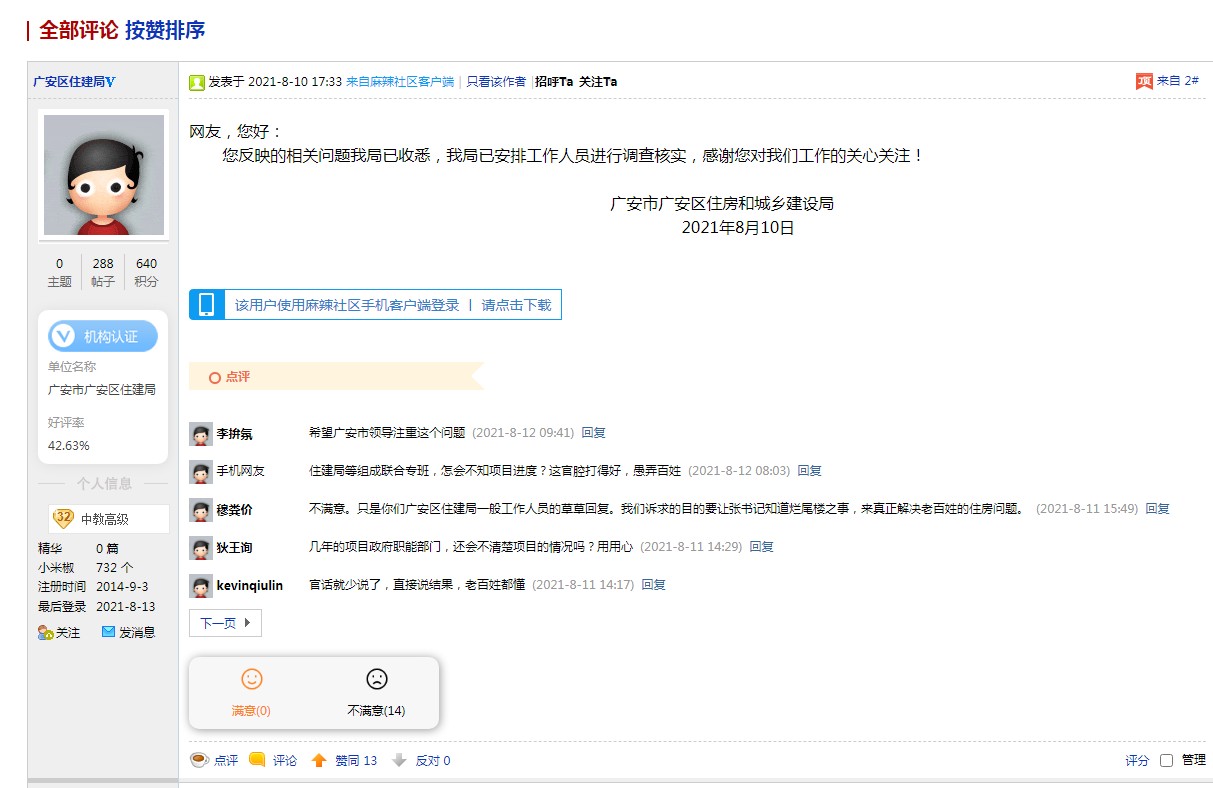1213x788 pixels.
Task: Open 请点击下载 download link
Action: 516,305
